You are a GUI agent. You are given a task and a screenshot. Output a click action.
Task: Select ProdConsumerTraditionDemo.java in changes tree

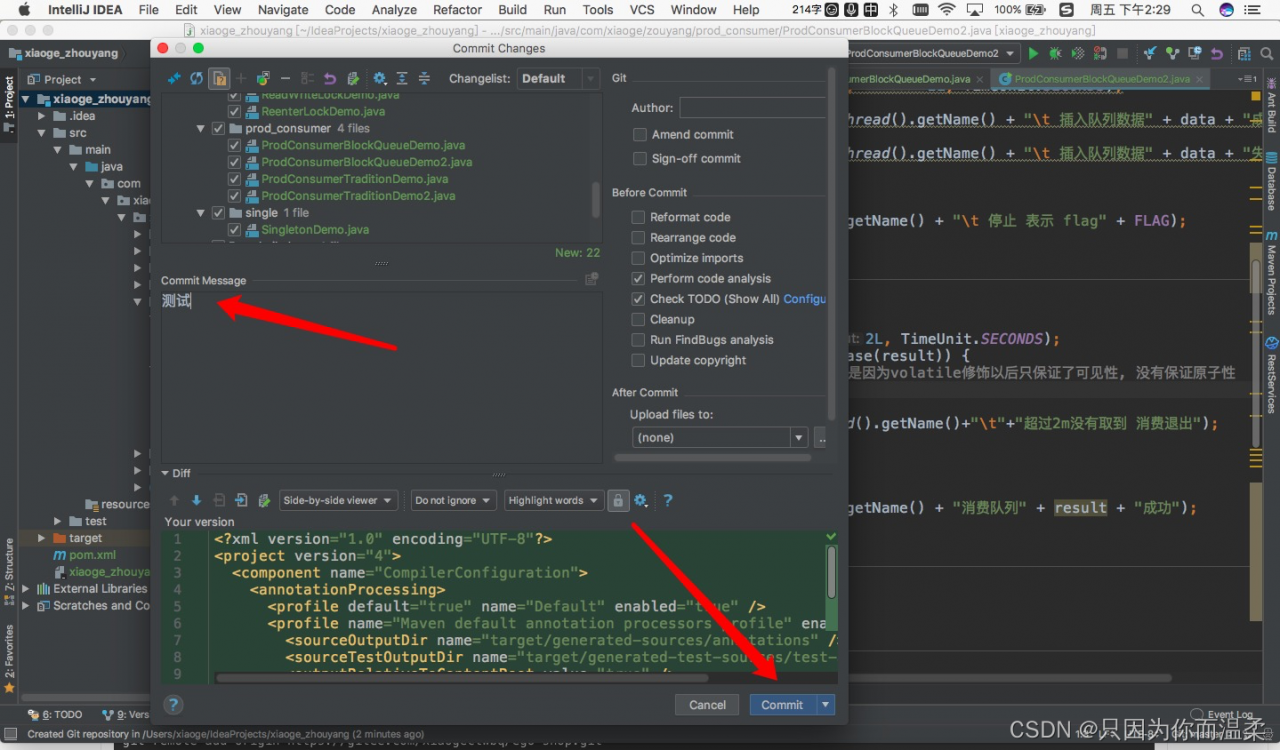coord(354,179)
